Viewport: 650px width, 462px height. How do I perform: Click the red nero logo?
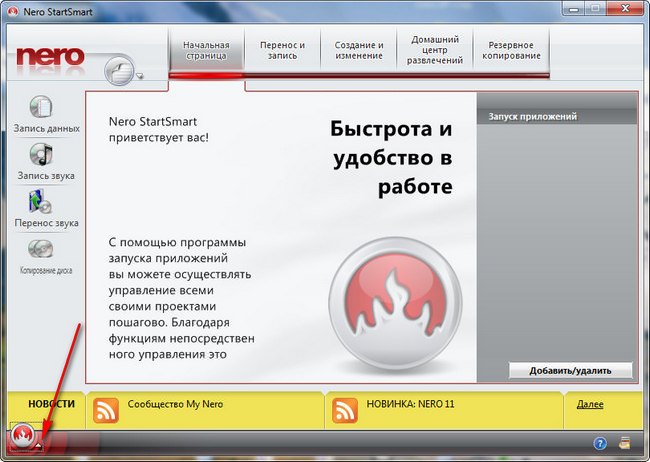pyautogui.click(x=50, y=56)
